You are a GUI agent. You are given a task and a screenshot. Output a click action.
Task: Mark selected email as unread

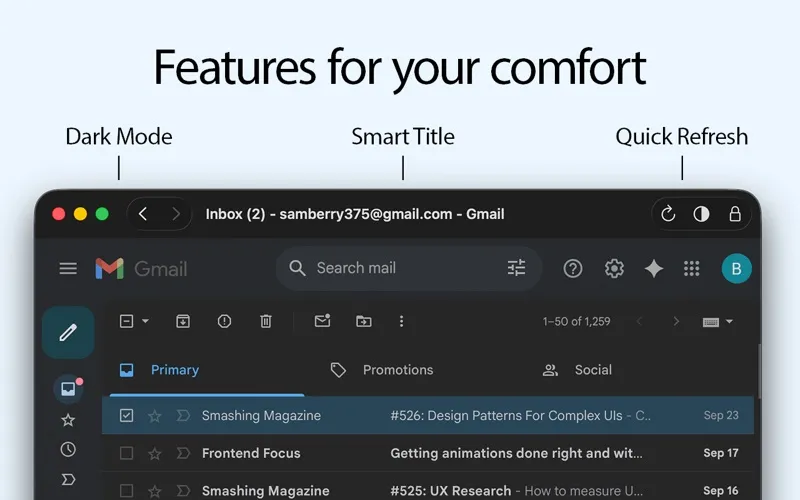click(x=322, y=321)
